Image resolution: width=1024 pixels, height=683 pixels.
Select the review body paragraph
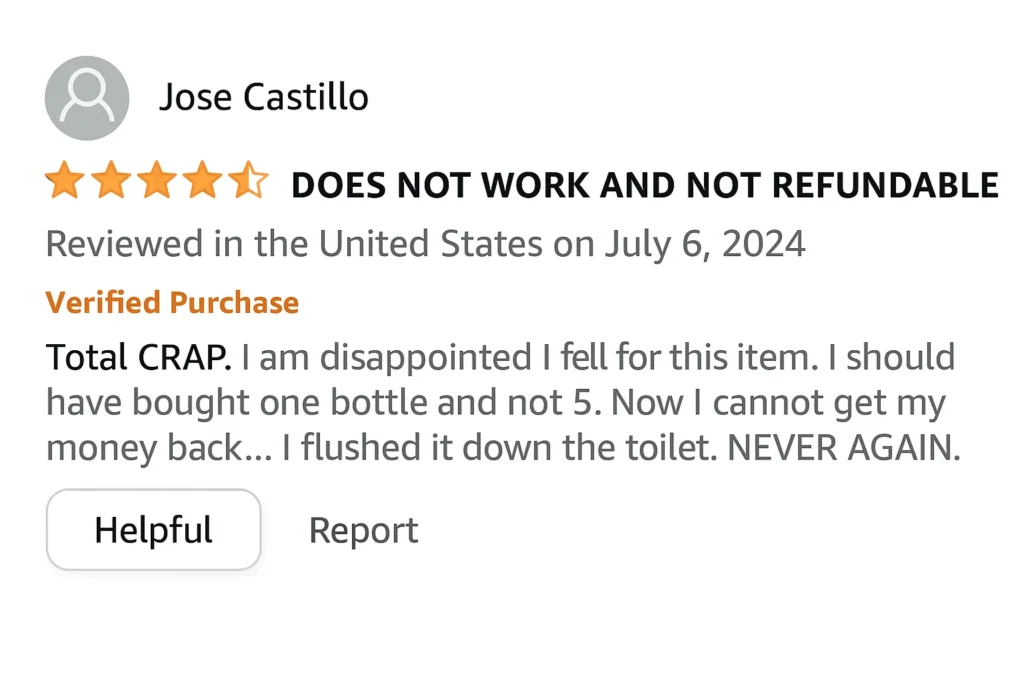(500, 401)
